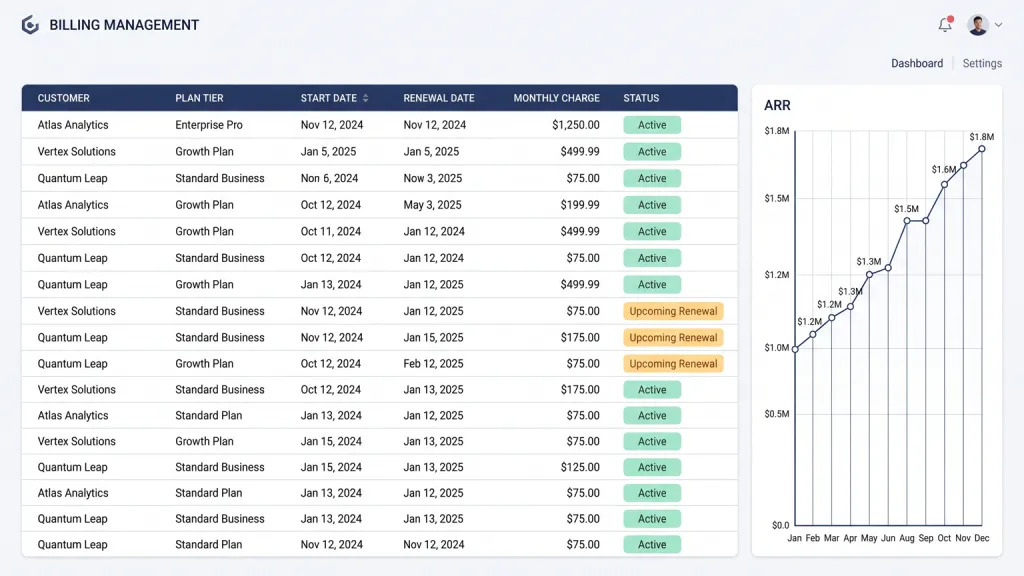This screenshot has height=576, width=1024.
Task: Click the Renewal Date column header
Action: point(439,98)
